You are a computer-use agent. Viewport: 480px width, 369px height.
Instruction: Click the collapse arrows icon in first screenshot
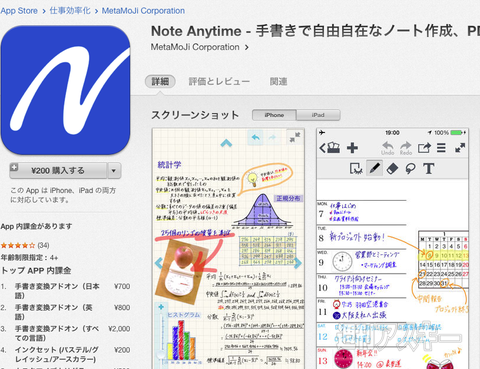[295, 137]
